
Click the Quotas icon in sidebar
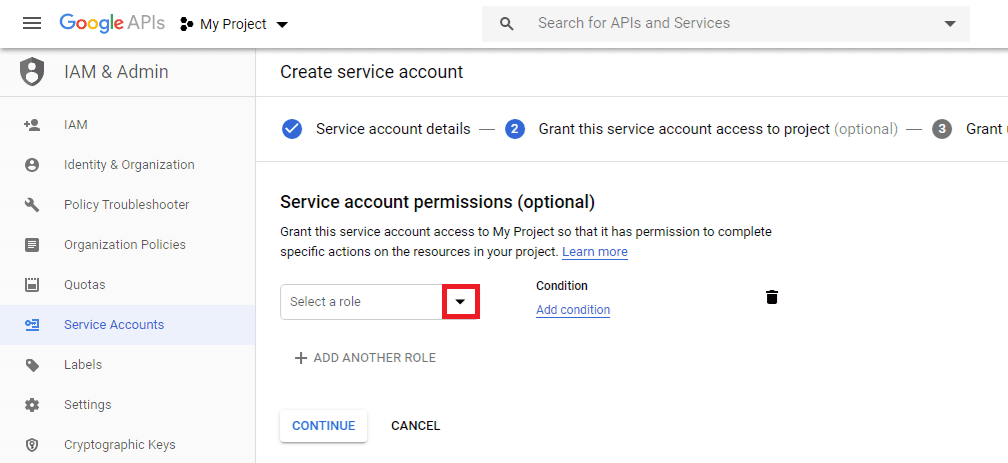pos(32,285)
